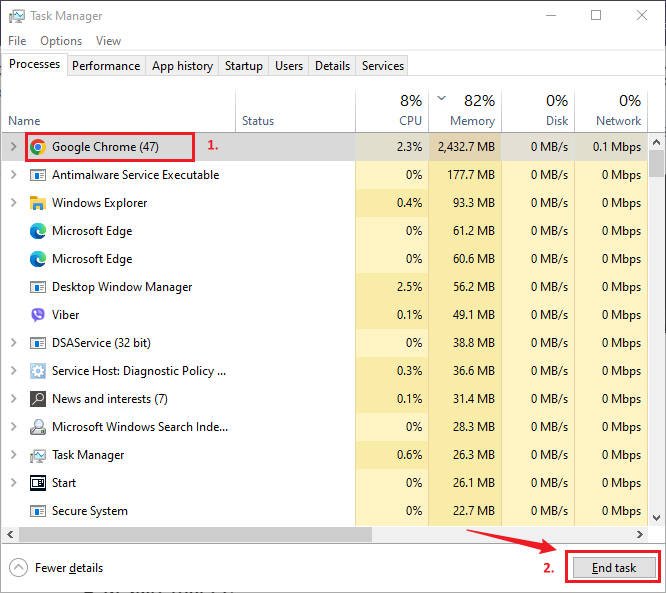Click the Fewer details circular arrow icon
666x593 pixels.
(18, 568)
